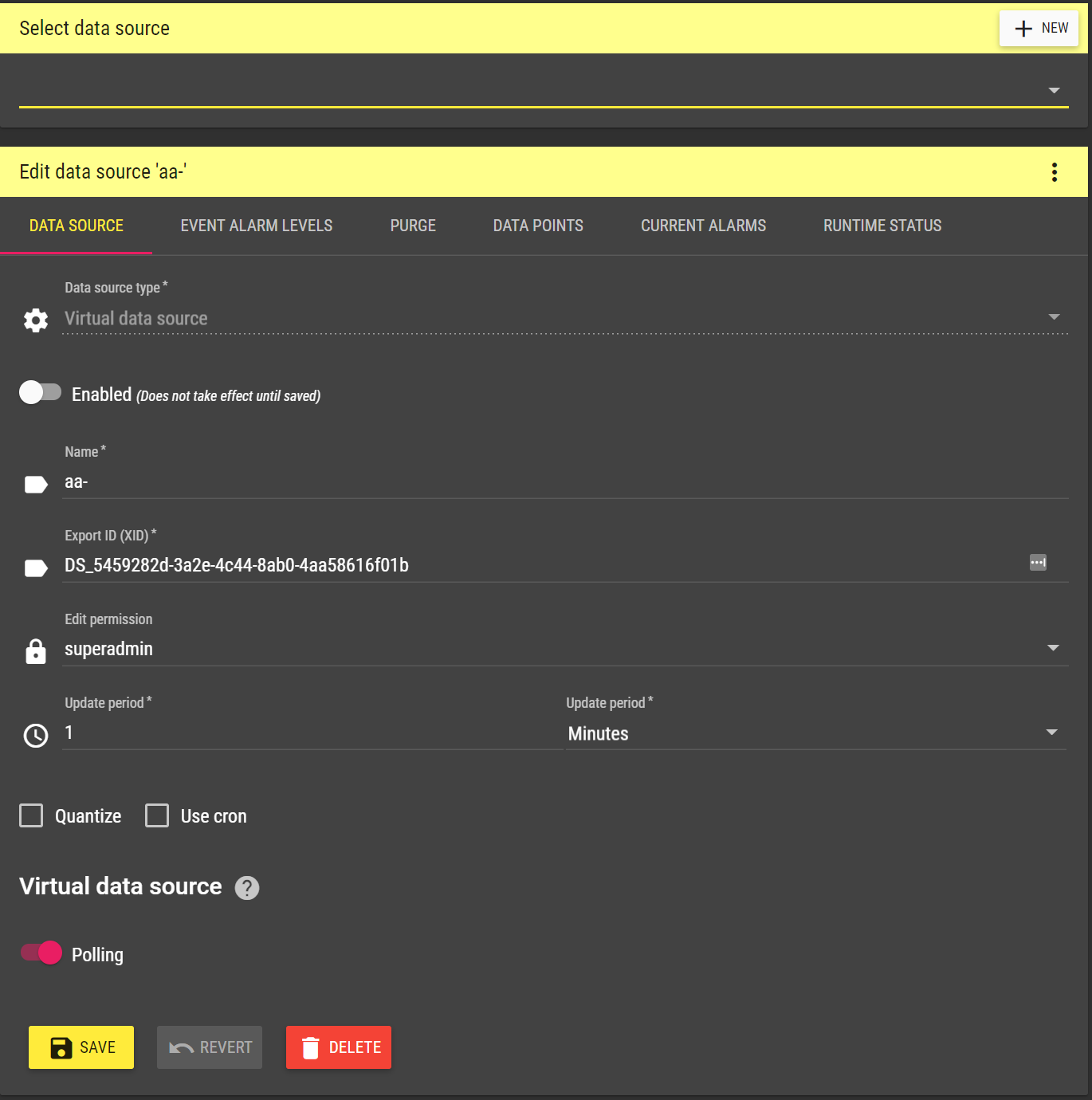Change the Update period units from Minutes
Image resolution: width=1092 pixels, height=1100 pixels.
1052,732
